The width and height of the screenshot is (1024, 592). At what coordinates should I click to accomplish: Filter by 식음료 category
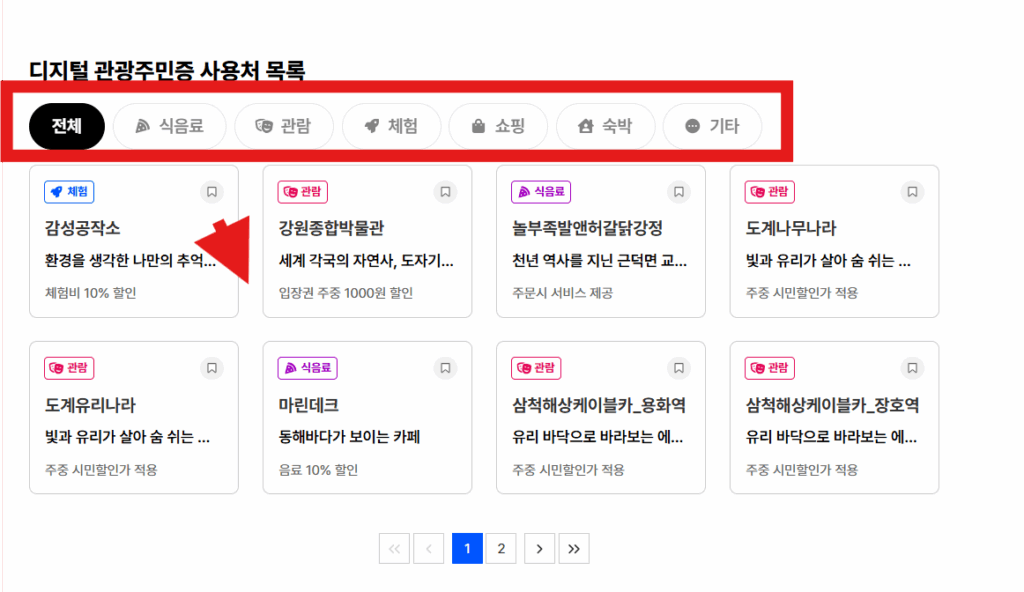pos(169,126)
